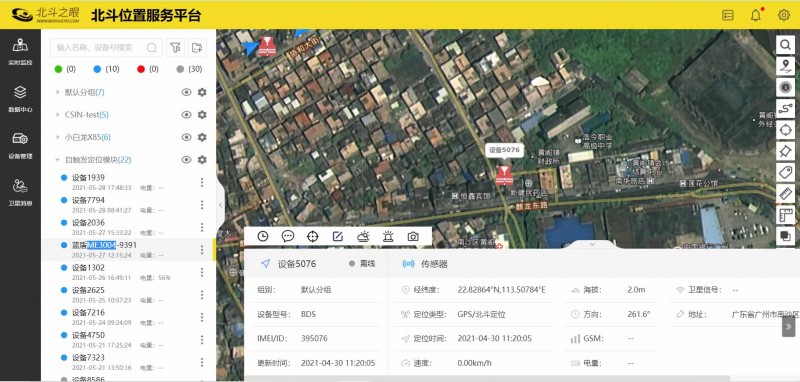Toggle visibility eye for 小白龙X8S group
800x382 pixels.
[186, 137]
